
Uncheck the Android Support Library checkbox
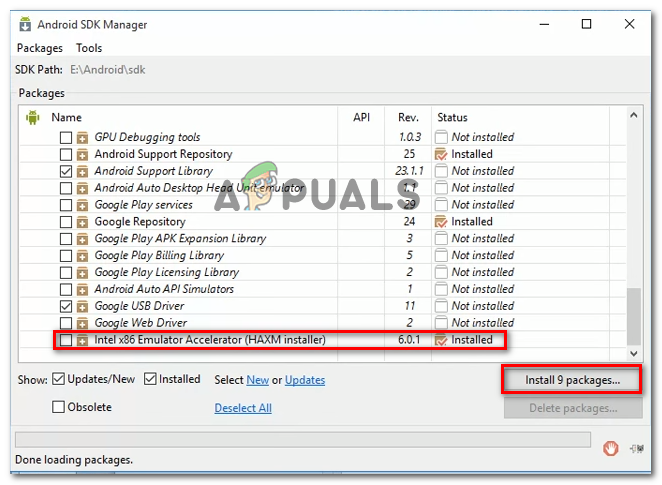pos(66,171)
